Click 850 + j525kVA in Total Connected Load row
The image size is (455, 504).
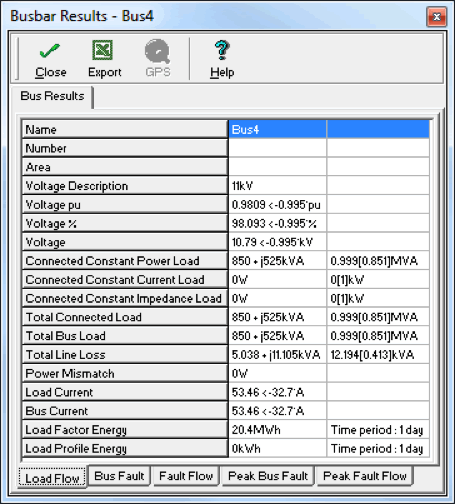[278, 317]
